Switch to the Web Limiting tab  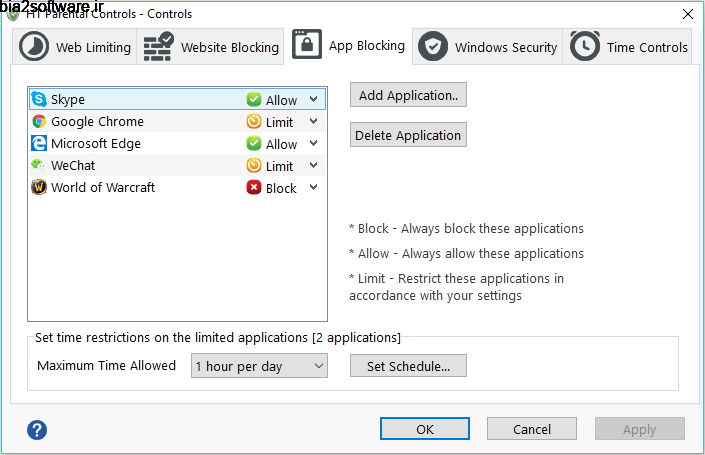click(x=77, y=47)
